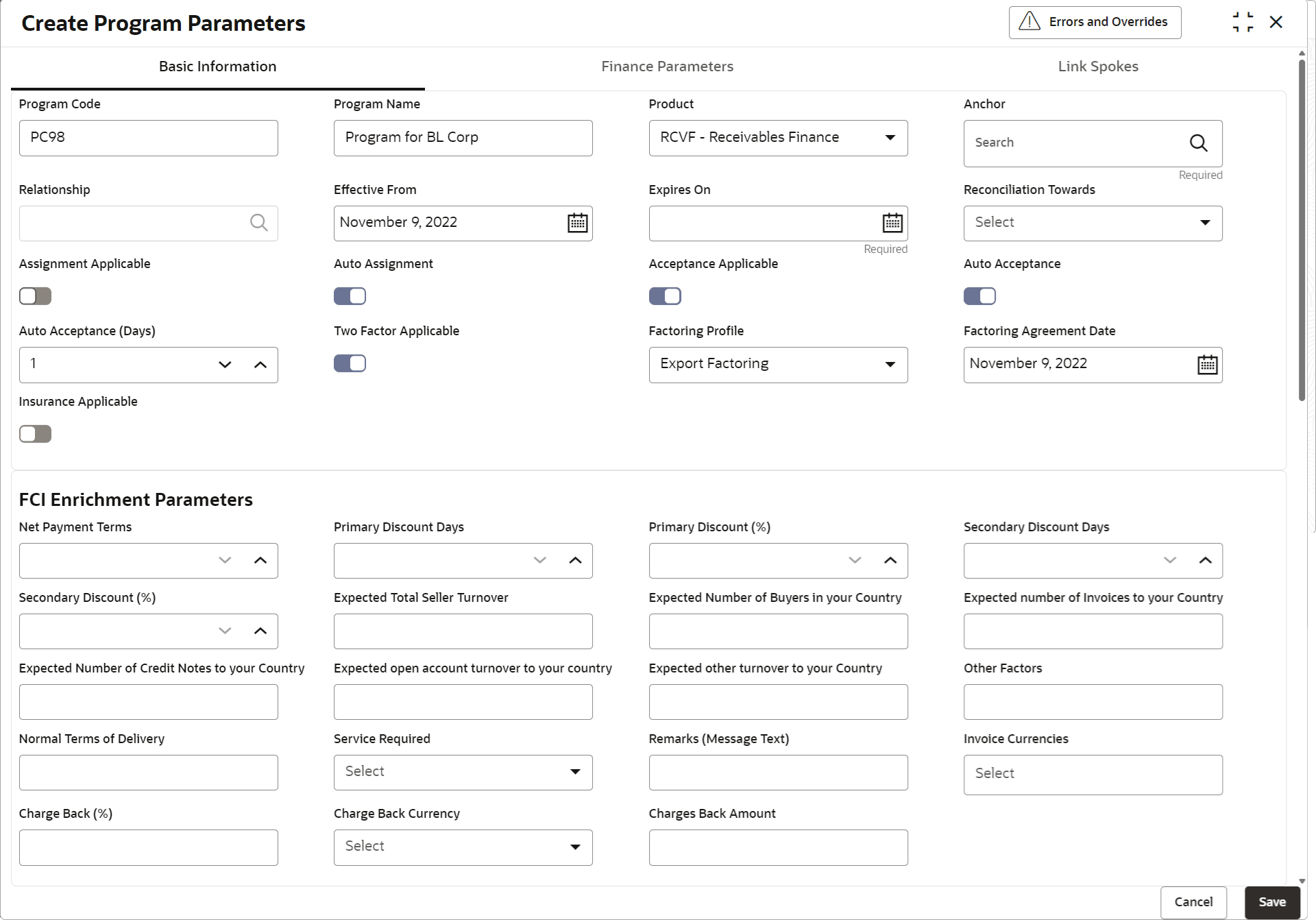Image resolution: width=1316 pixels, height=920 pixels.
Task: Toggle Insurance Applicable switch on
Action: [x=35, y=434]
